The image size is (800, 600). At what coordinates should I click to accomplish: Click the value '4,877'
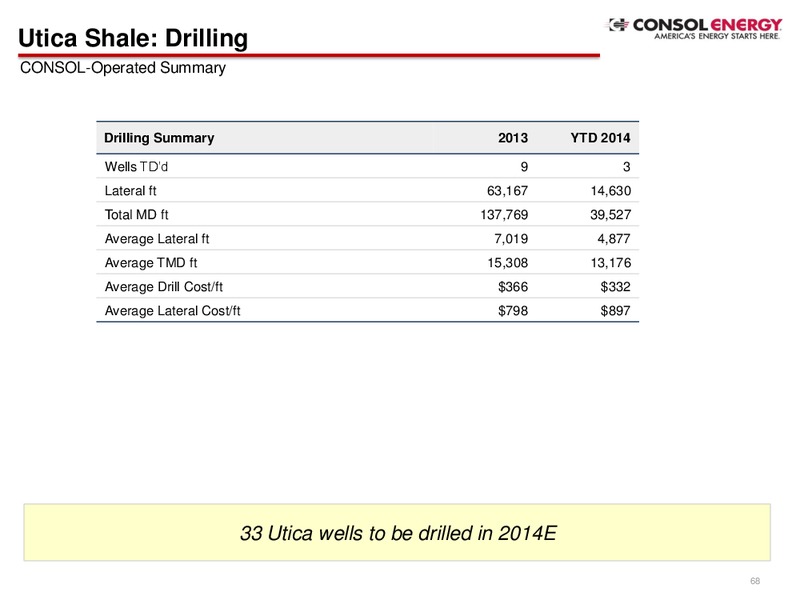pyautogui.click(x=614, y=239)
